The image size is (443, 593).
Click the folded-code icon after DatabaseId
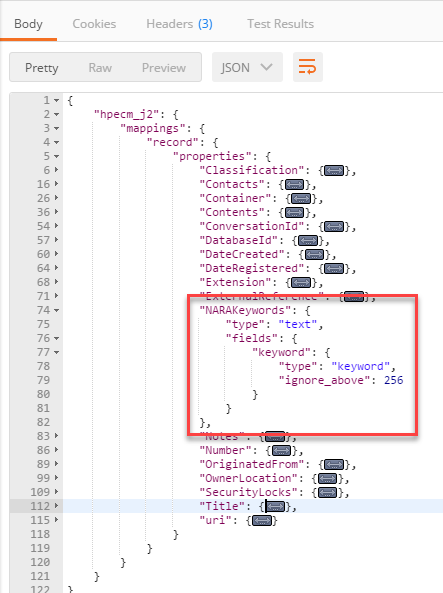308,241
